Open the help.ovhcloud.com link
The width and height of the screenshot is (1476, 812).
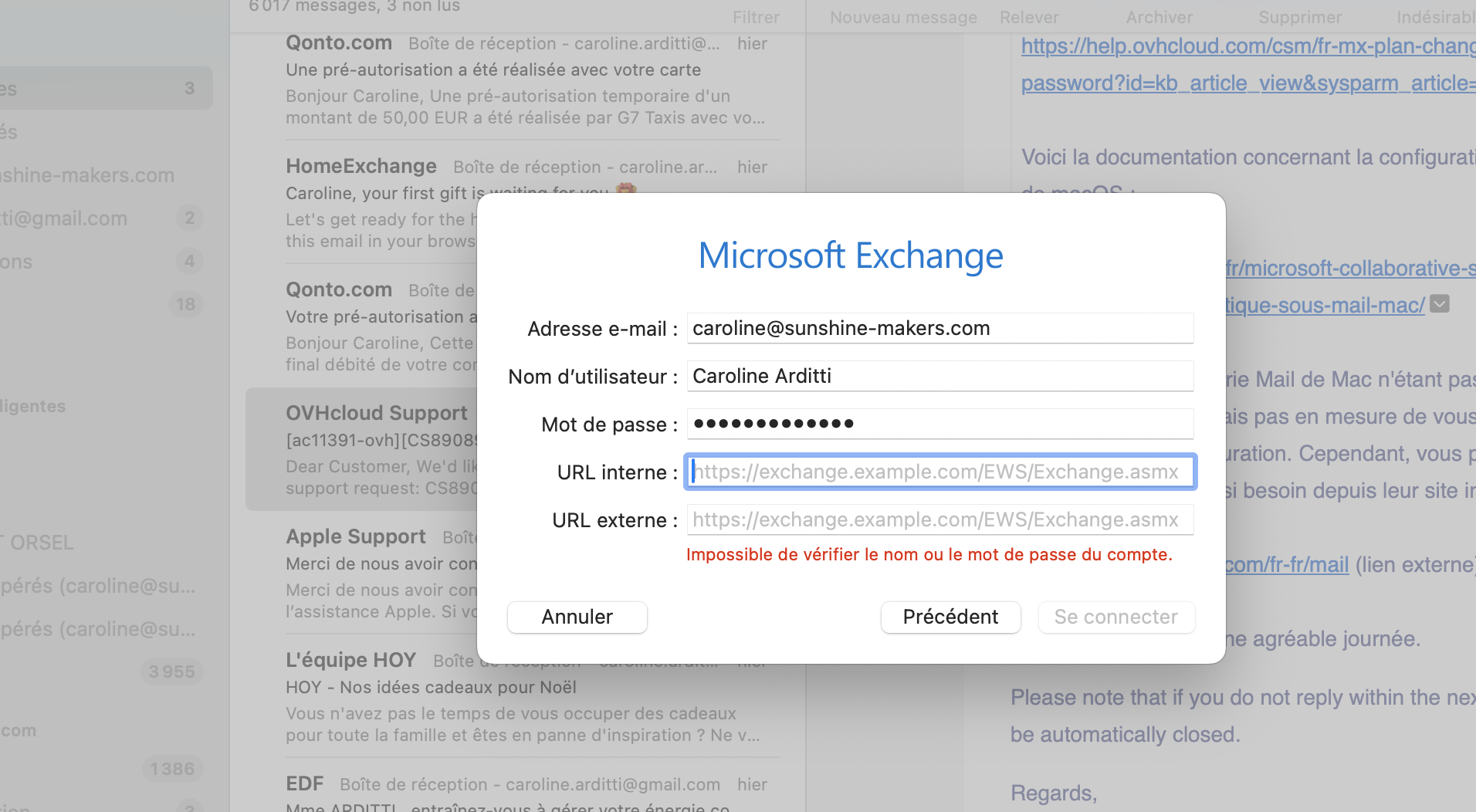(x=1247, y=46)
